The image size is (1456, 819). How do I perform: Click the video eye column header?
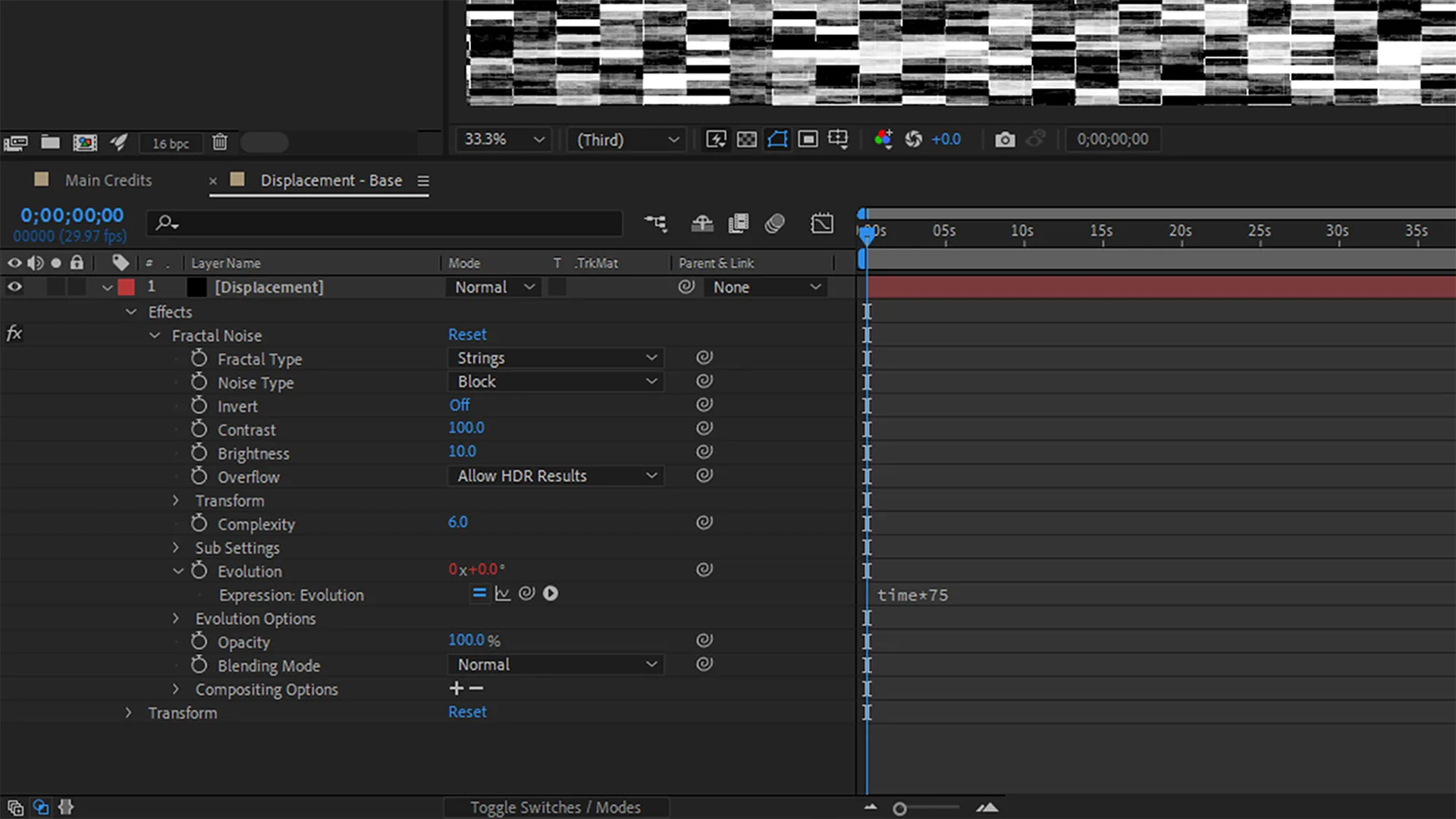click(x=14, y=263)
